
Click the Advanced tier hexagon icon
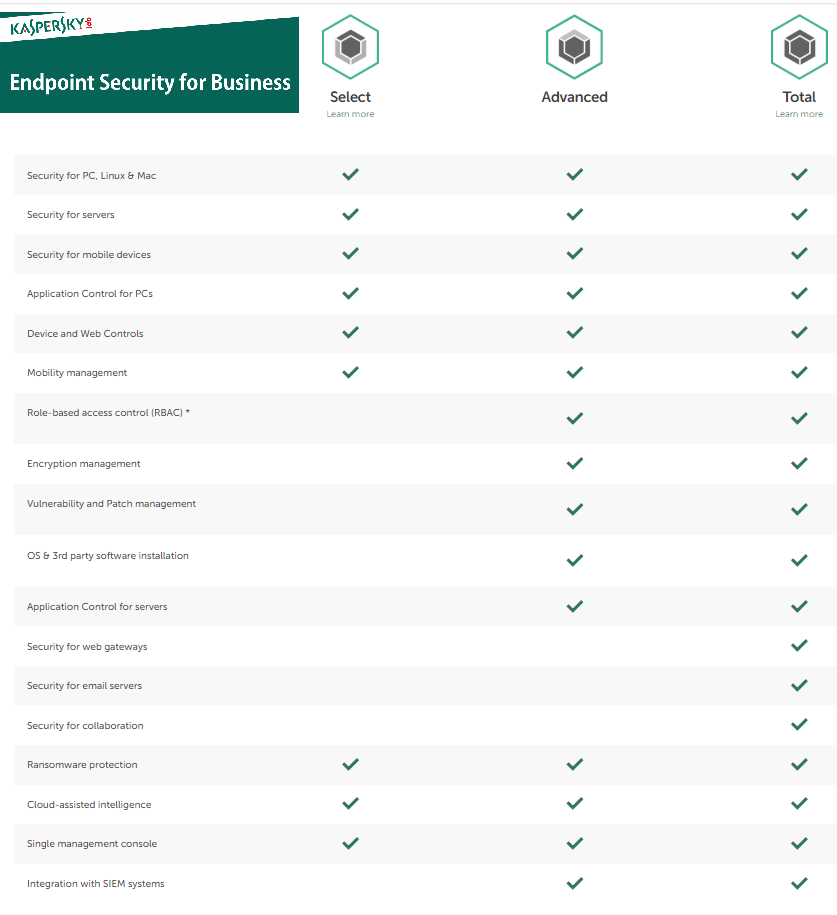pyautogui.click(x=574, y=47)
